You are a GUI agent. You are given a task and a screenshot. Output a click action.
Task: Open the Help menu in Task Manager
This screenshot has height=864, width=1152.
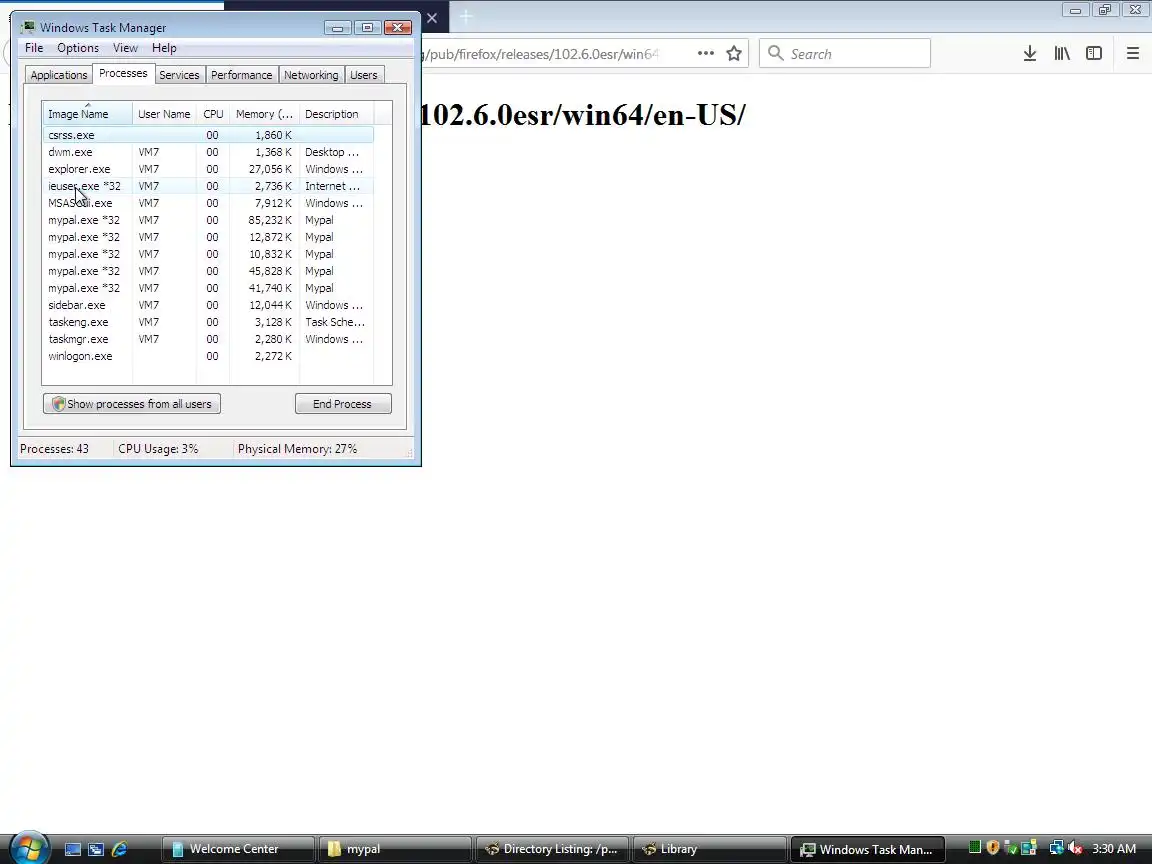pyautogui.click(x=164, y=48)
